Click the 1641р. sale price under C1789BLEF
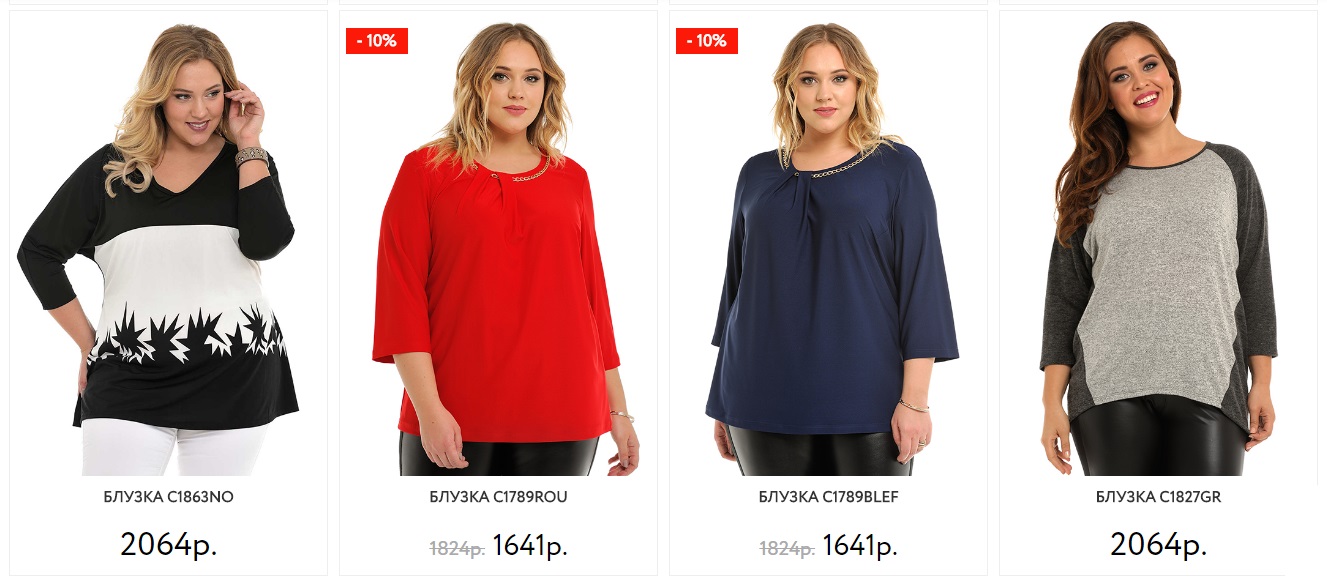This screenshot has height=585, width=1327. [x=860, y=546]
